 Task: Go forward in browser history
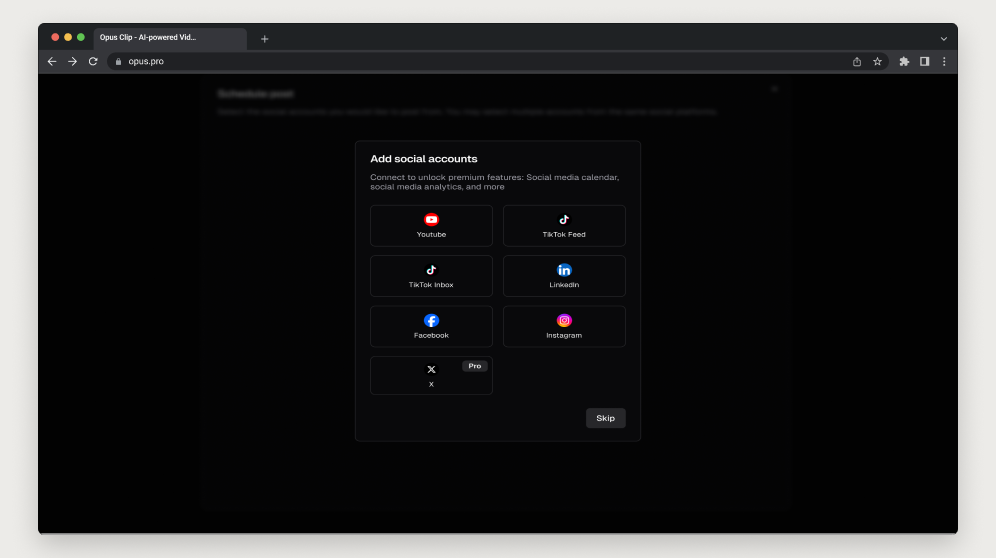click(72, 62)
